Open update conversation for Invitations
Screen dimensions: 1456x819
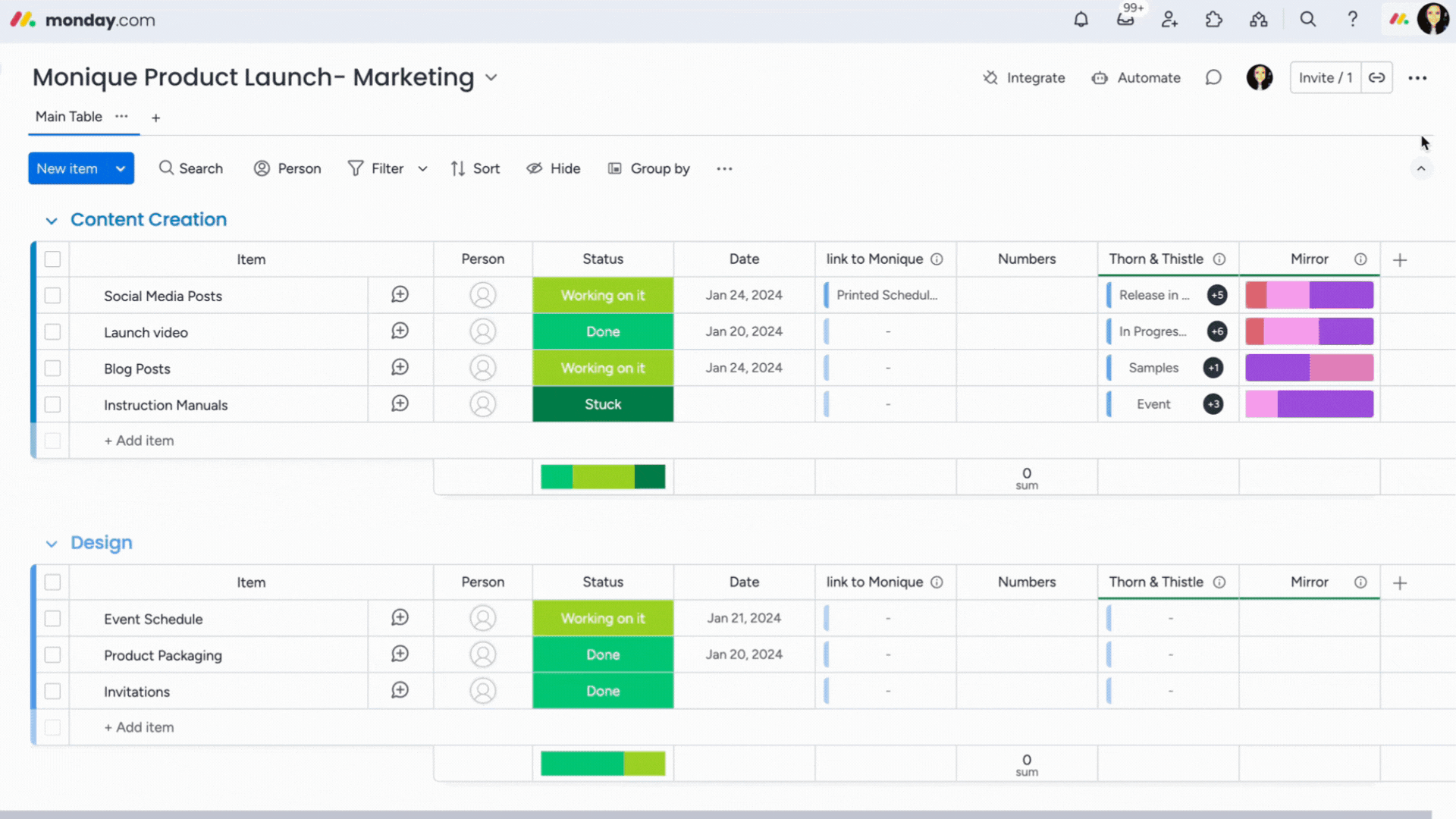click(x=400, y=690)
